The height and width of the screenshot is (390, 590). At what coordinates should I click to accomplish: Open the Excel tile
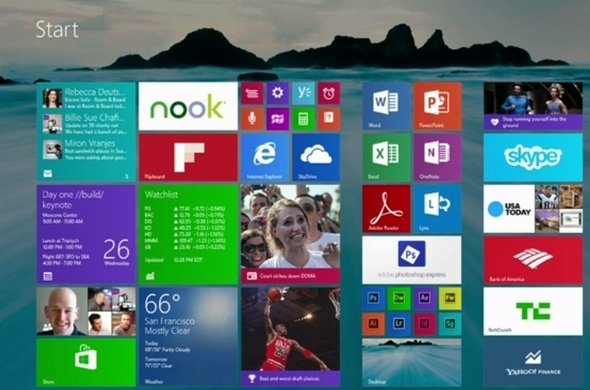386,157
